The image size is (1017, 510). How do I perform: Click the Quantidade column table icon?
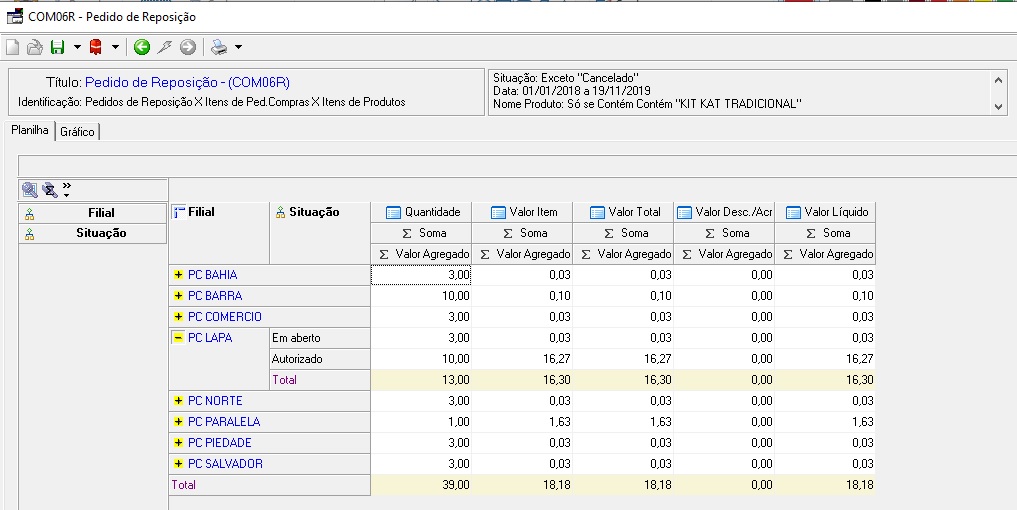(393, 212)
